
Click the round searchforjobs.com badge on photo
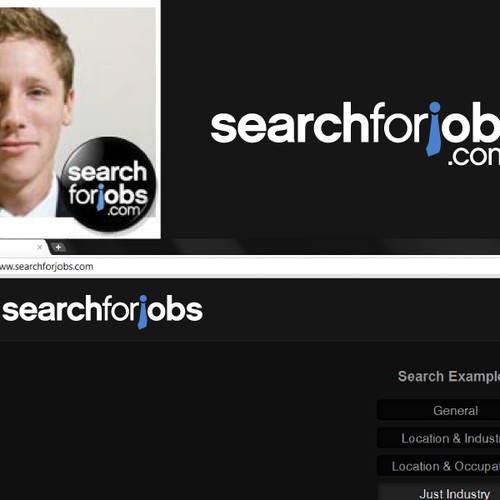(x=109, y=184)
